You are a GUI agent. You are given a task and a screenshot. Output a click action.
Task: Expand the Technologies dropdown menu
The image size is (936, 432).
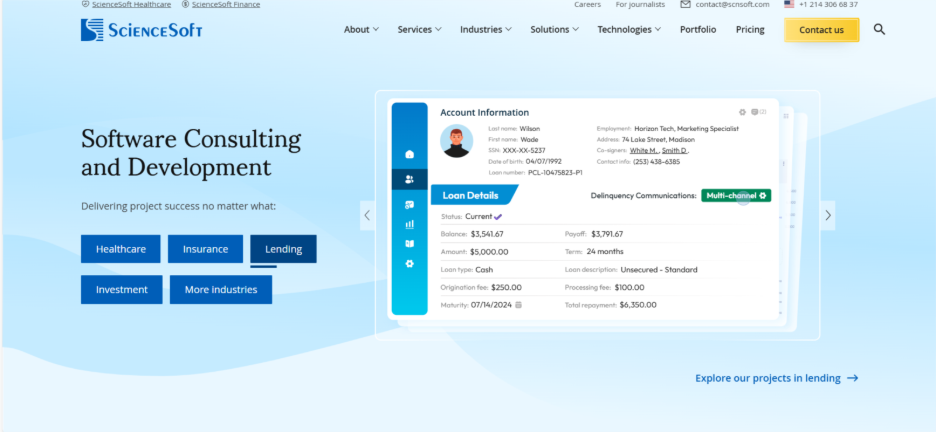click(629, 30)
